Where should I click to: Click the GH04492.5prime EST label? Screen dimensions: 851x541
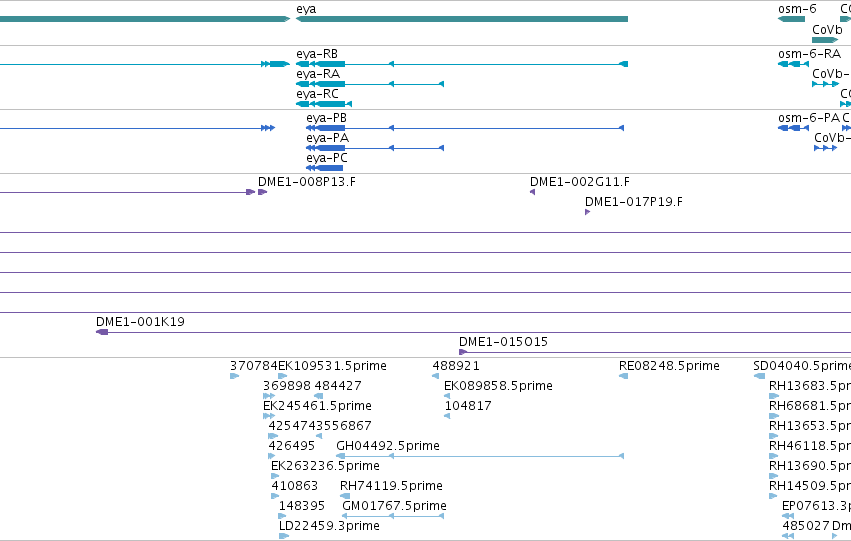[388, 446]
